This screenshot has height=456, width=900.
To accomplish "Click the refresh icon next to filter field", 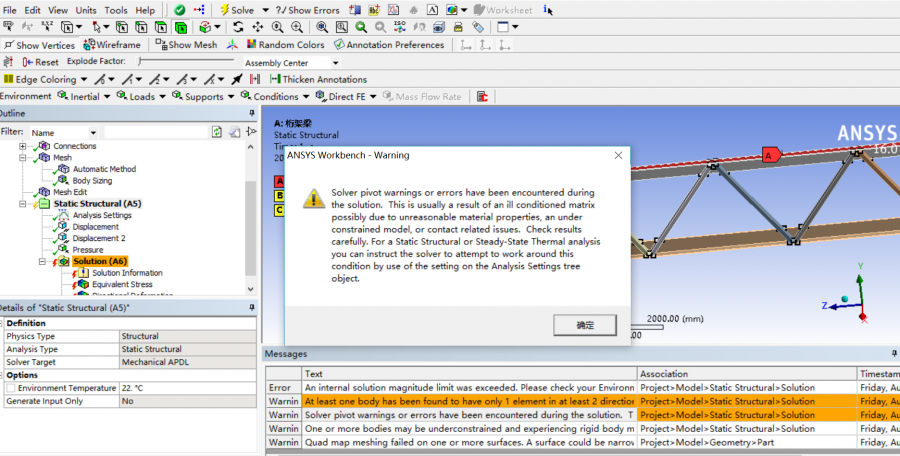I will (x=217, y=132).
